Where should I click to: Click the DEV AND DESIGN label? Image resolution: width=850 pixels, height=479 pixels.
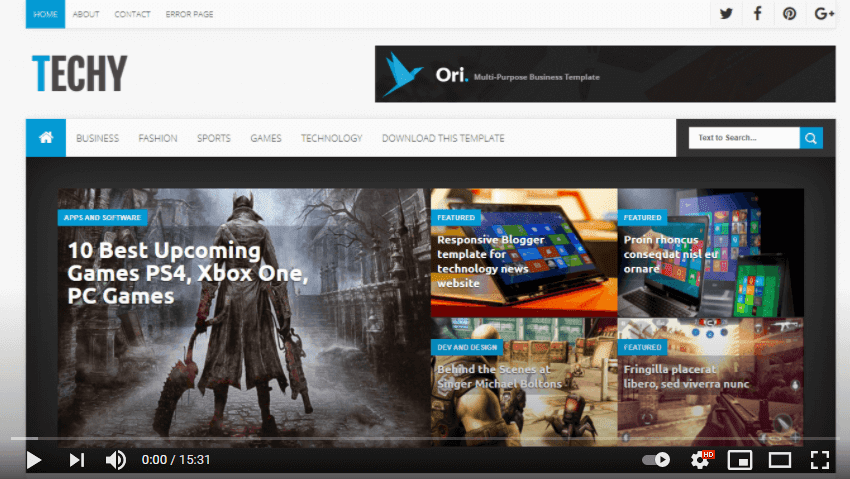(x=467, y=347)
